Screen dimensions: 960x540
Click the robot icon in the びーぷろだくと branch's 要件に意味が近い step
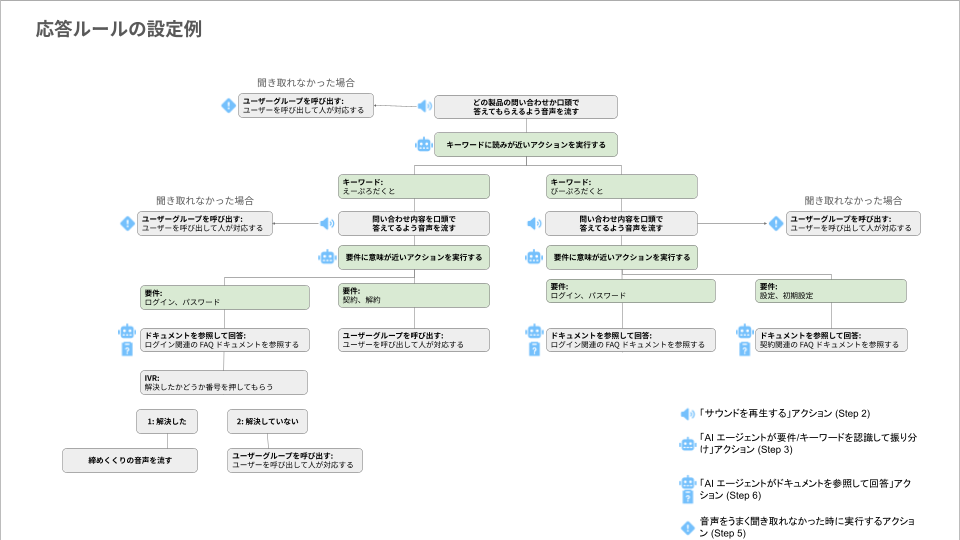click(x=534, y=257)
